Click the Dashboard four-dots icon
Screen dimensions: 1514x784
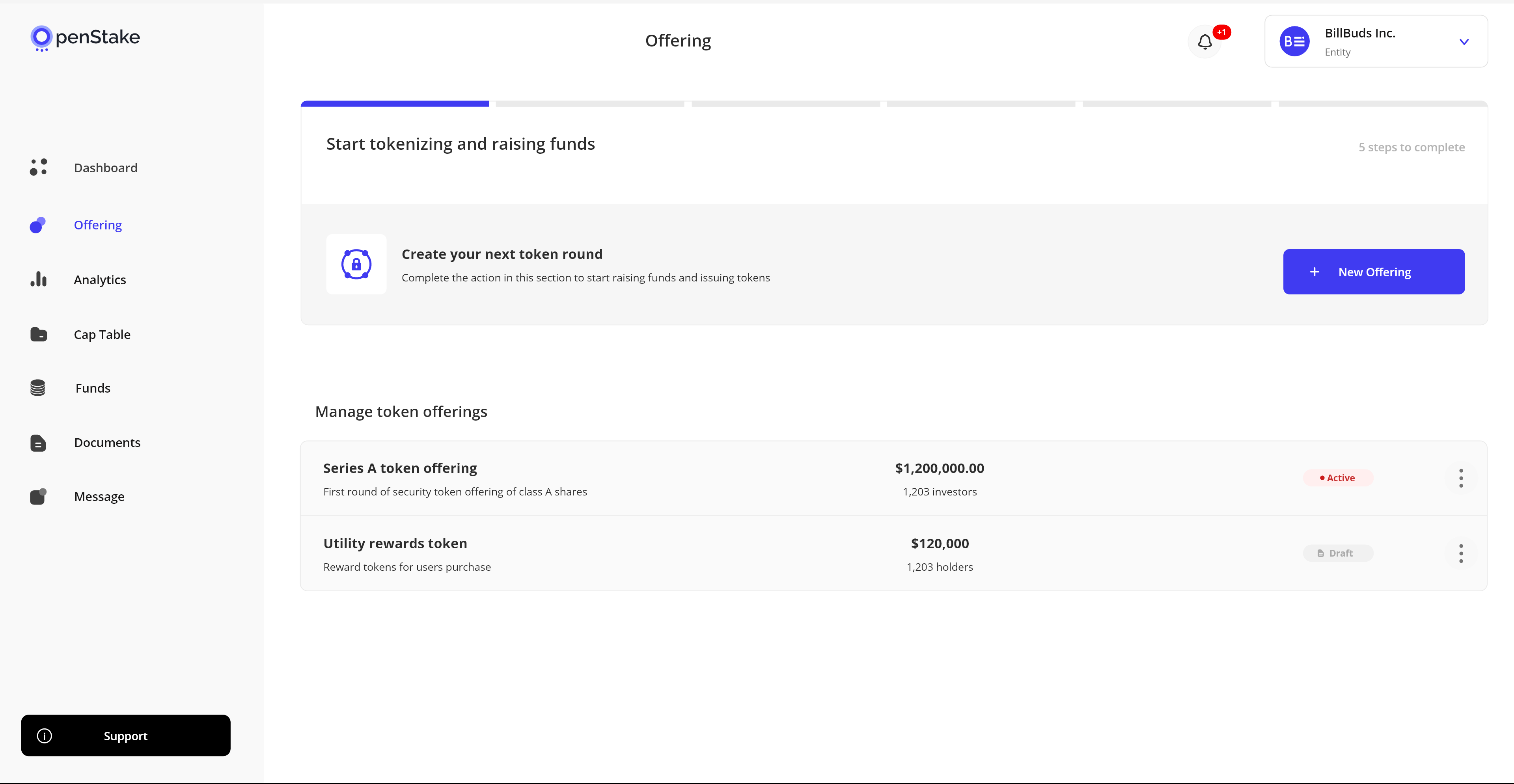38,168
